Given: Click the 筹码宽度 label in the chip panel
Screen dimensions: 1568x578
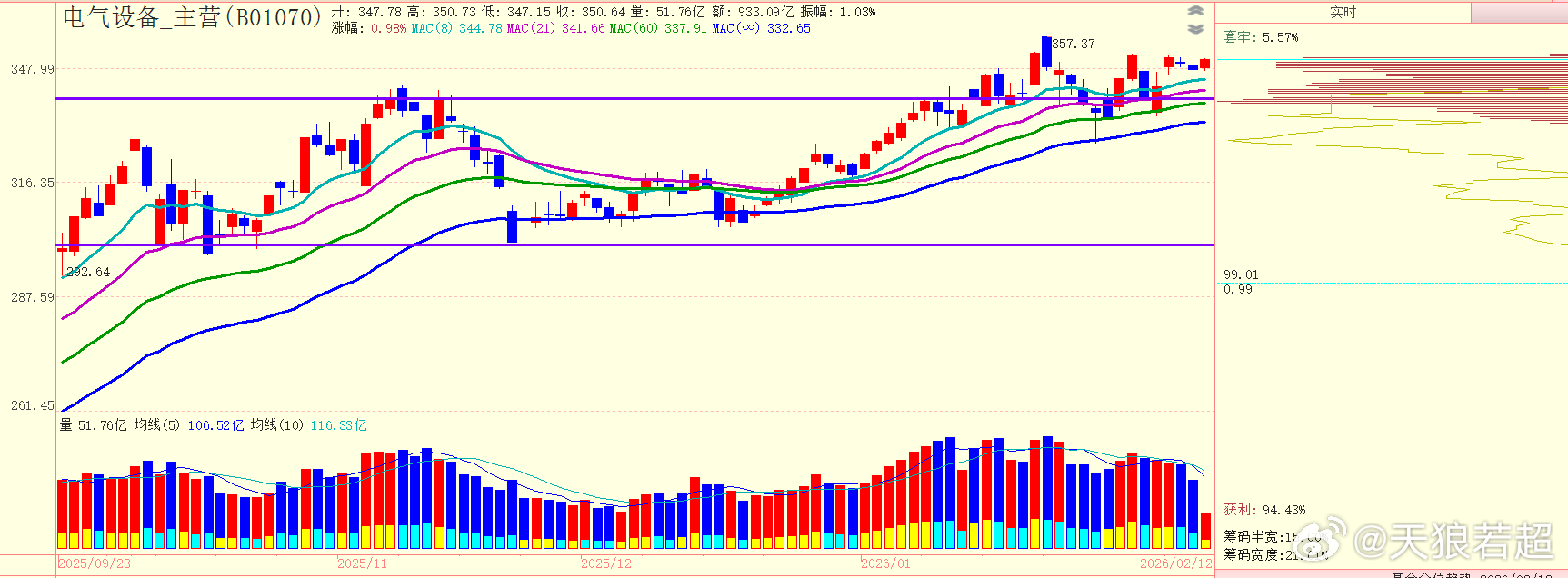Looking at the screenshot, I should (x=1252, y=554).
